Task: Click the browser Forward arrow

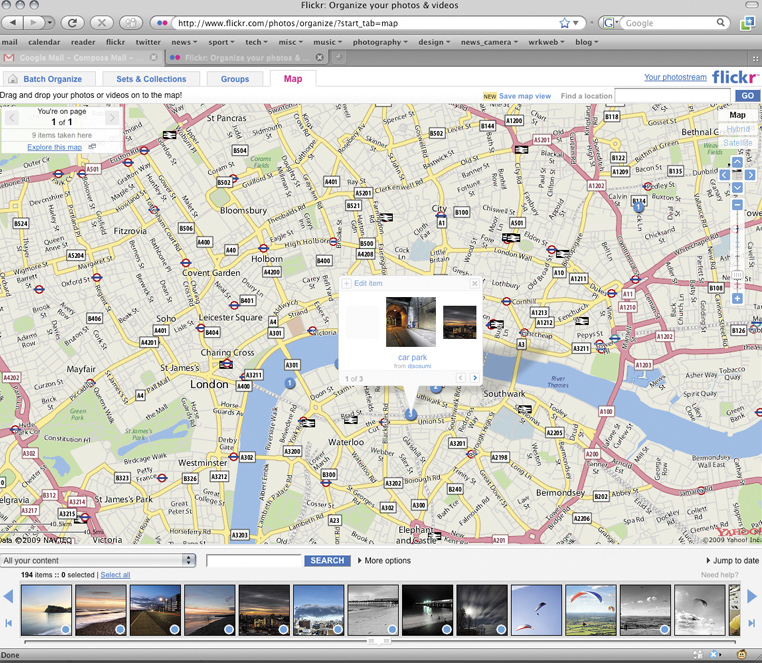Action: (33, 22)
